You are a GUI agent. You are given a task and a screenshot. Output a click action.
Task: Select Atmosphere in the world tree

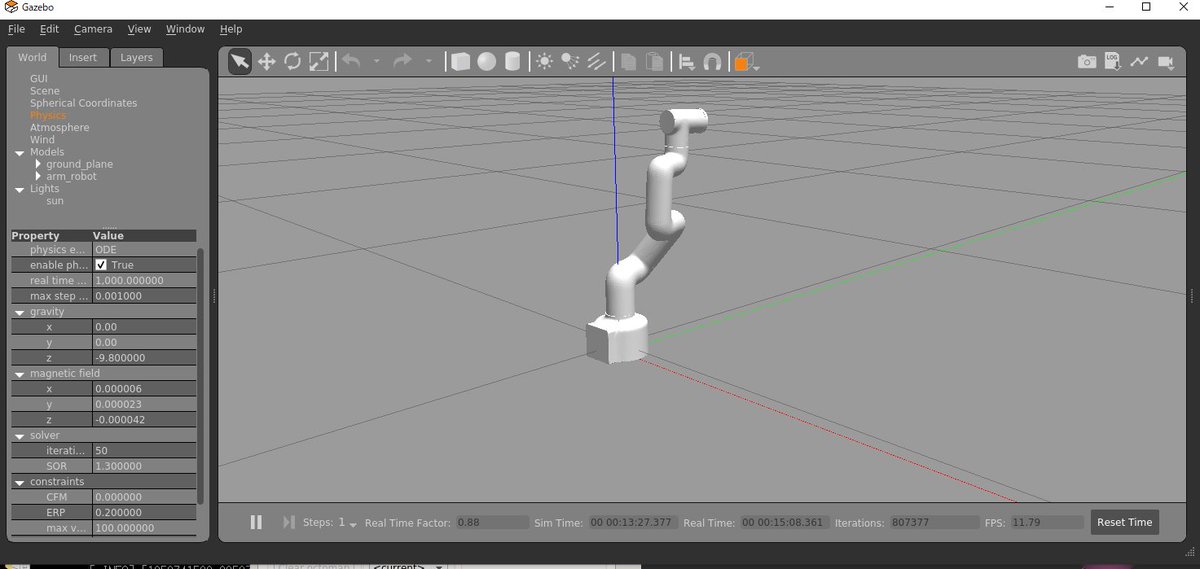(x=60, y=128)
